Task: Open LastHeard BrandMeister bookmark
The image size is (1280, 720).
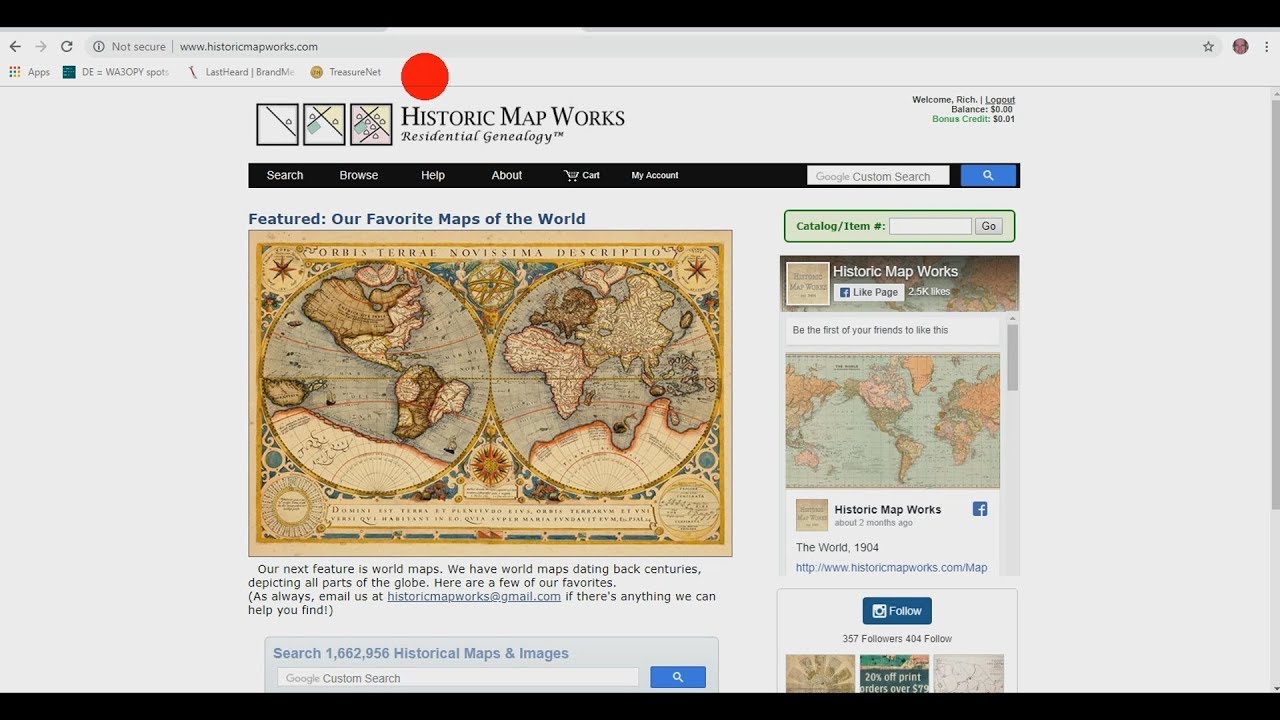Action: pos(241,72)
